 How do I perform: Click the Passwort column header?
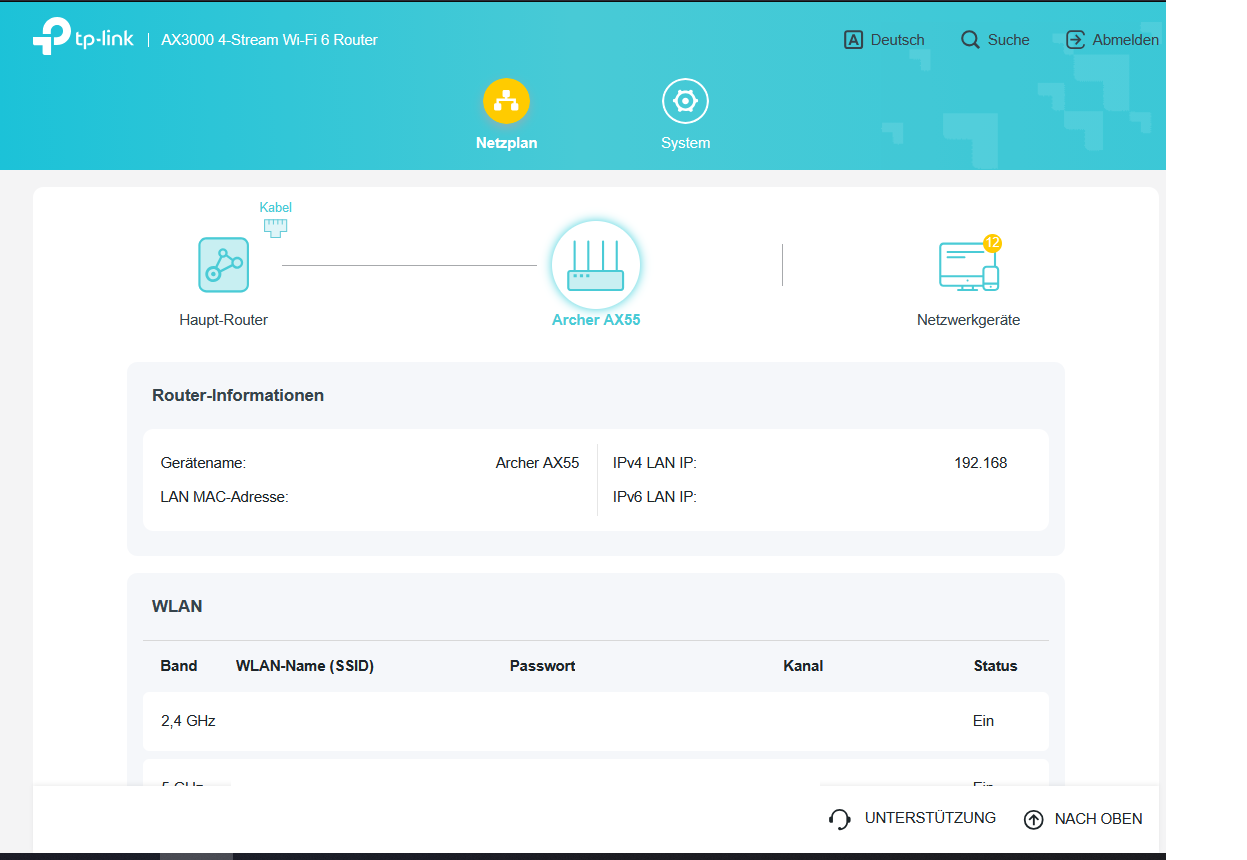click(542, 666)
